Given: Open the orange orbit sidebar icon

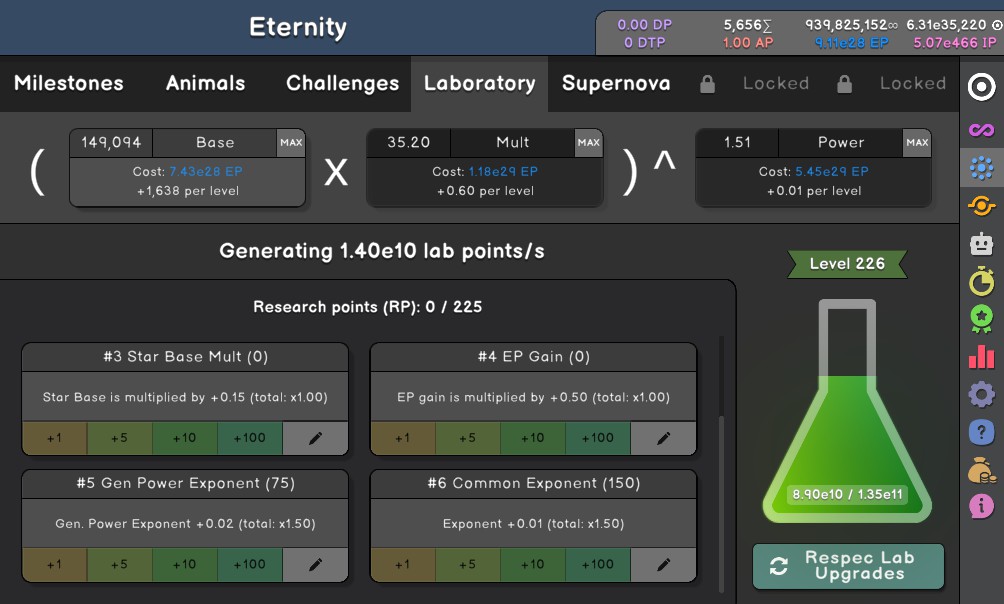Looking at the screenshot, I should coord(982,206).
